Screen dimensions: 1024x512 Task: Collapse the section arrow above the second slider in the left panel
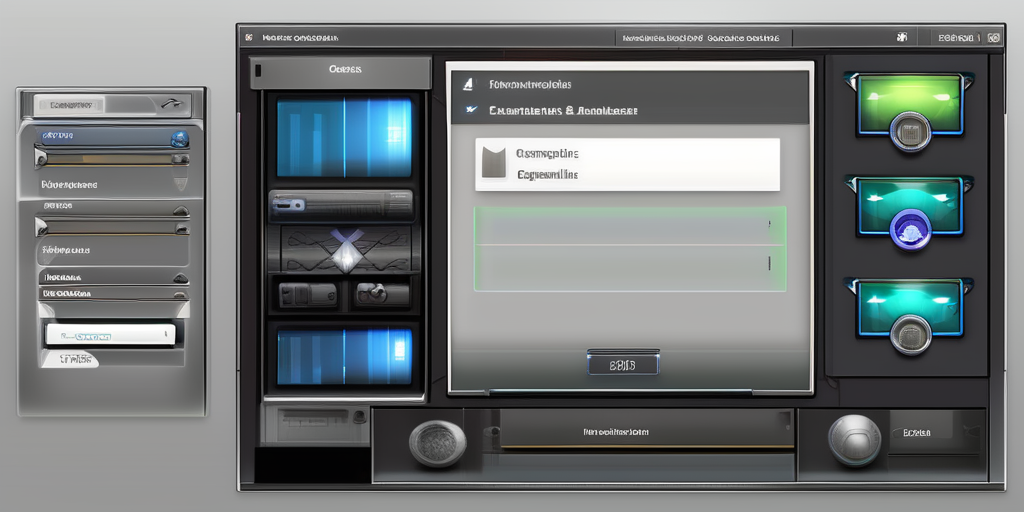tap(181, 211)
